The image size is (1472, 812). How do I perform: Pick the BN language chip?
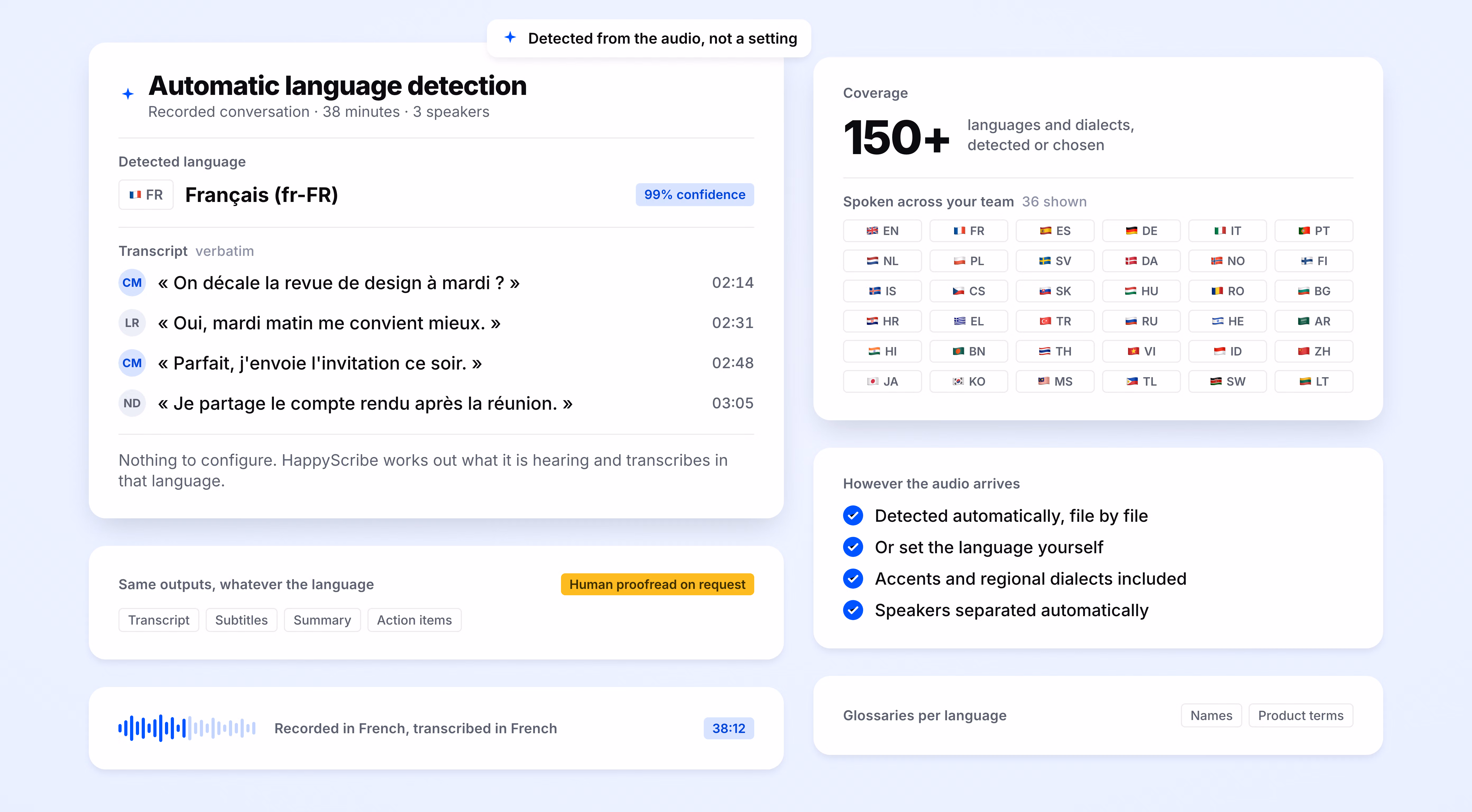tap(969, 352)
